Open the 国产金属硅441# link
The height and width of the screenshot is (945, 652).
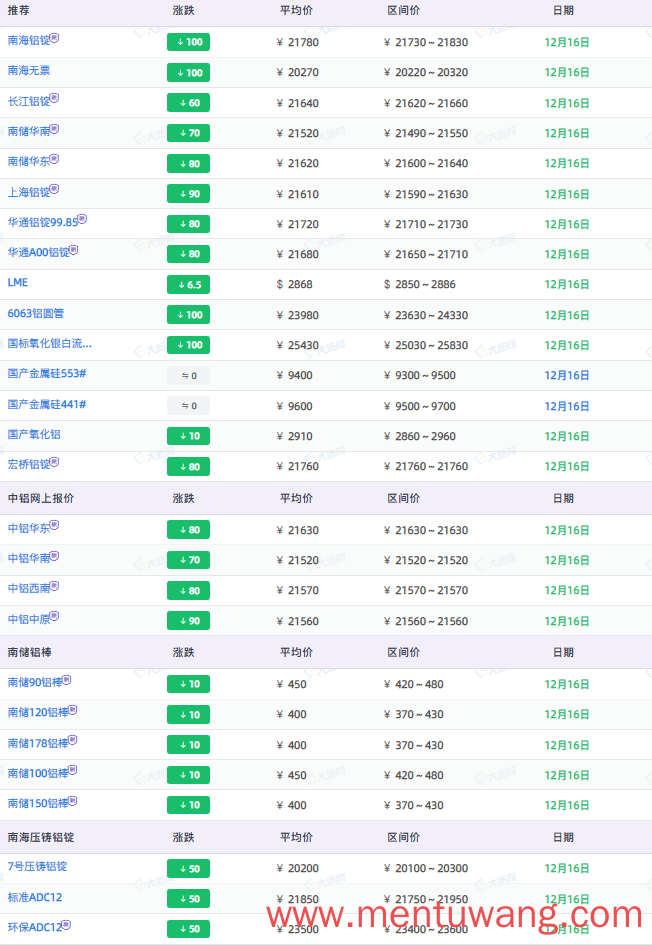[46, 405]
